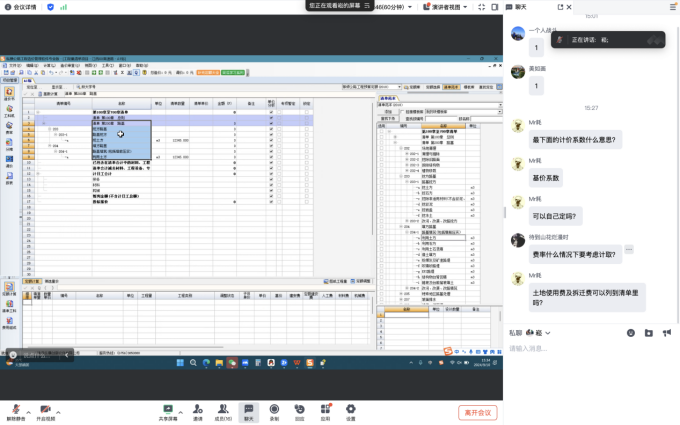Open File Explorer on the shared taskbar
This screenshot has width=680, height=425.
click(x=219, y=363)
